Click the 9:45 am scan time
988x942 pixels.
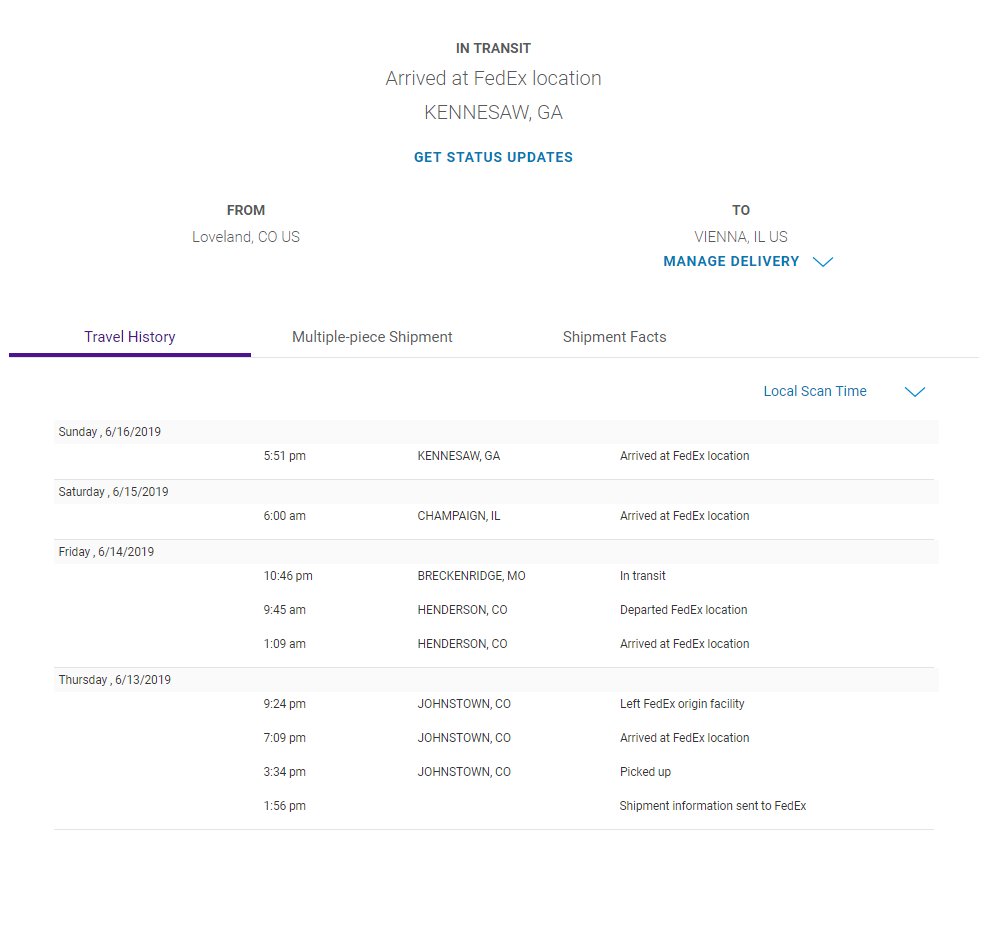(x=284, y=609)
